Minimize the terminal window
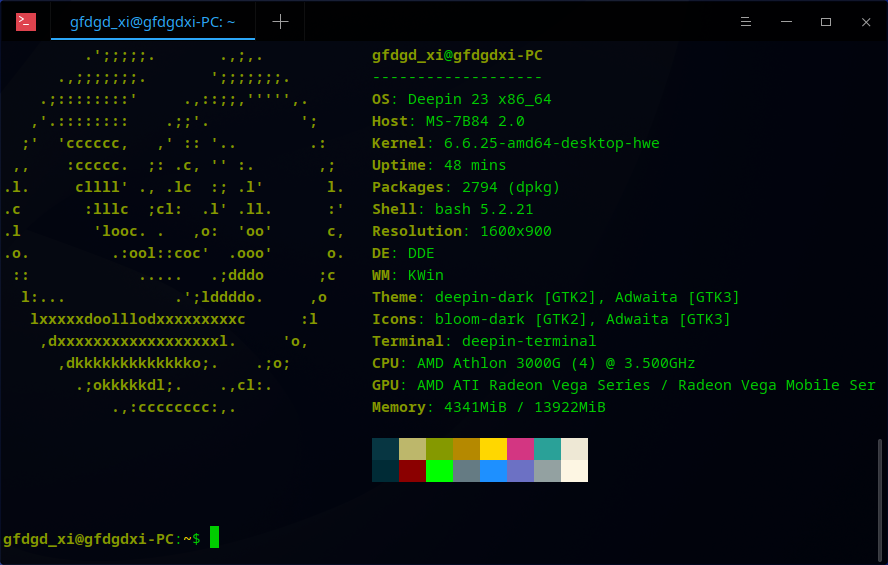The height and width of the screenshot is (565, 888). point(786,22)
